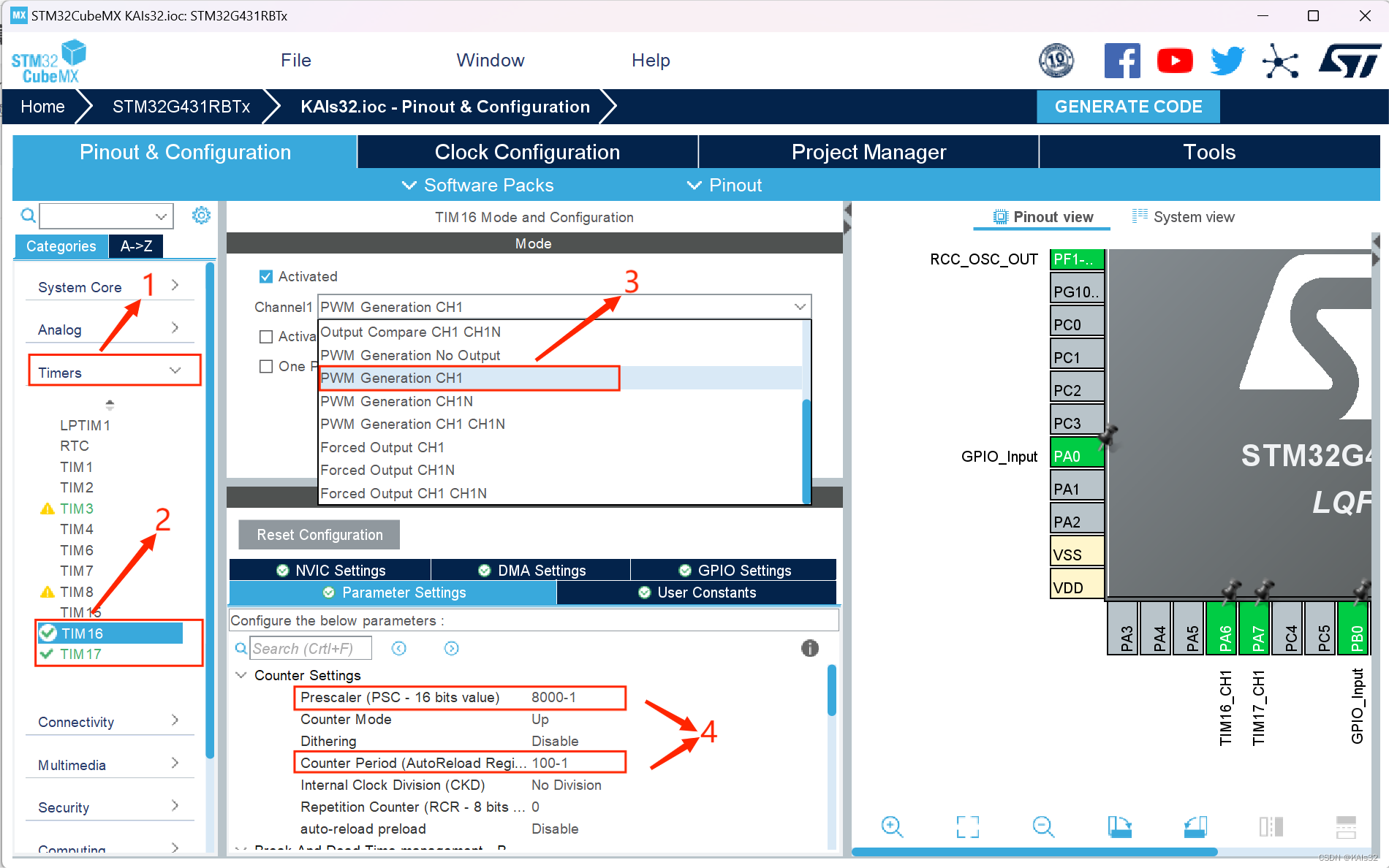Go to previous parameter search result

point(399,648)
